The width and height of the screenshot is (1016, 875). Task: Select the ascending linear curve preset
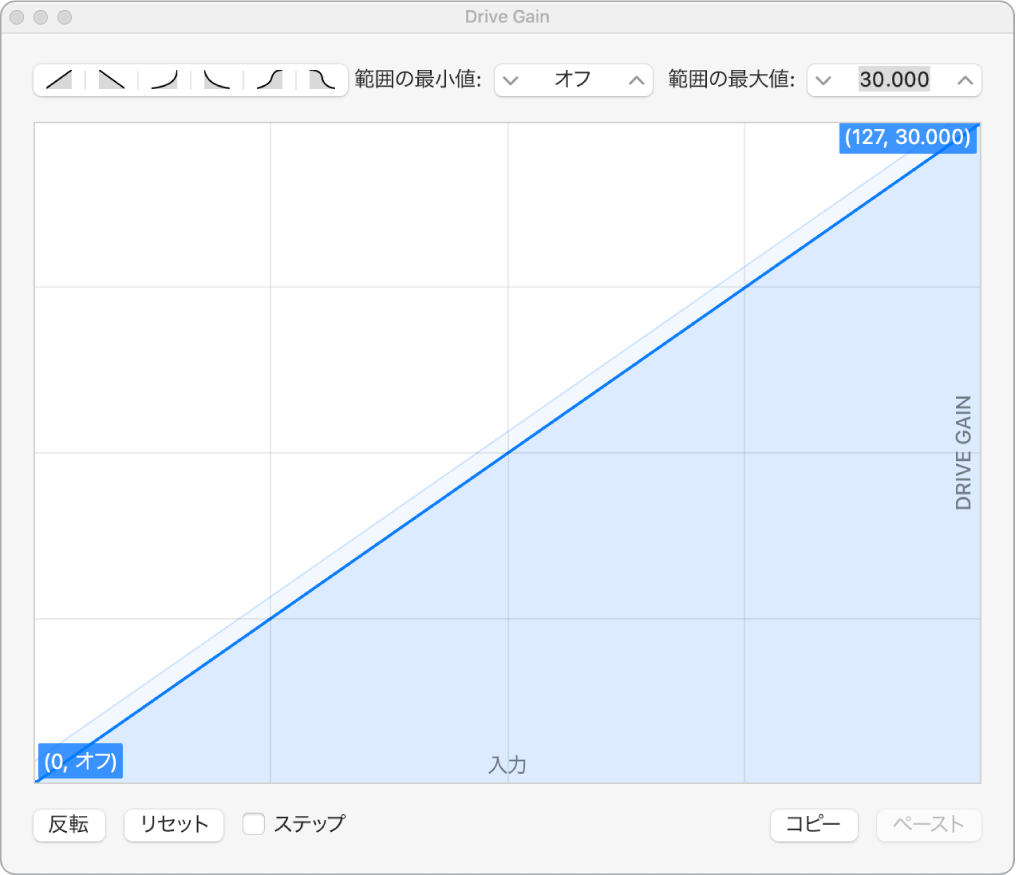pos(57,80)
